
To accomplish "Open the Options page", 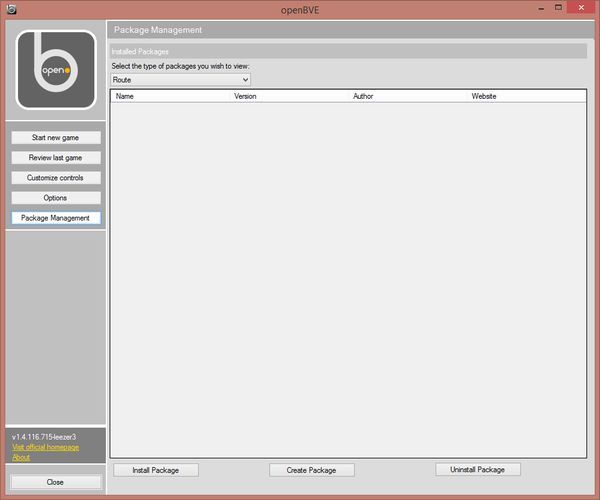I will click(56, 198).
